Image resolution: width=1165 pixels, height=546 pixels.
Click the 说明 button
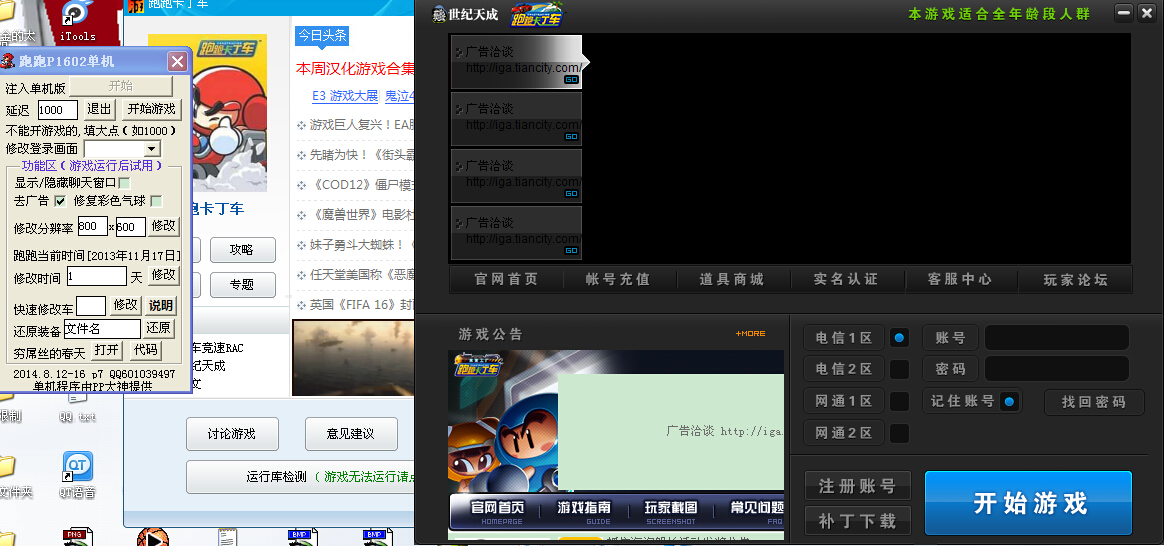tap(161, 305)
